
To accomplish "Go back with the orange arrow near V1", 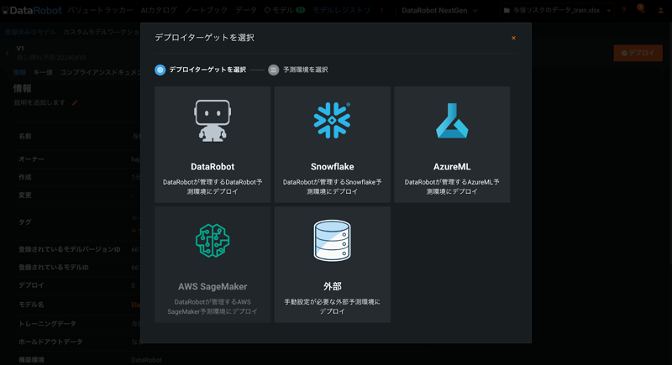I will tap(7, 53).
